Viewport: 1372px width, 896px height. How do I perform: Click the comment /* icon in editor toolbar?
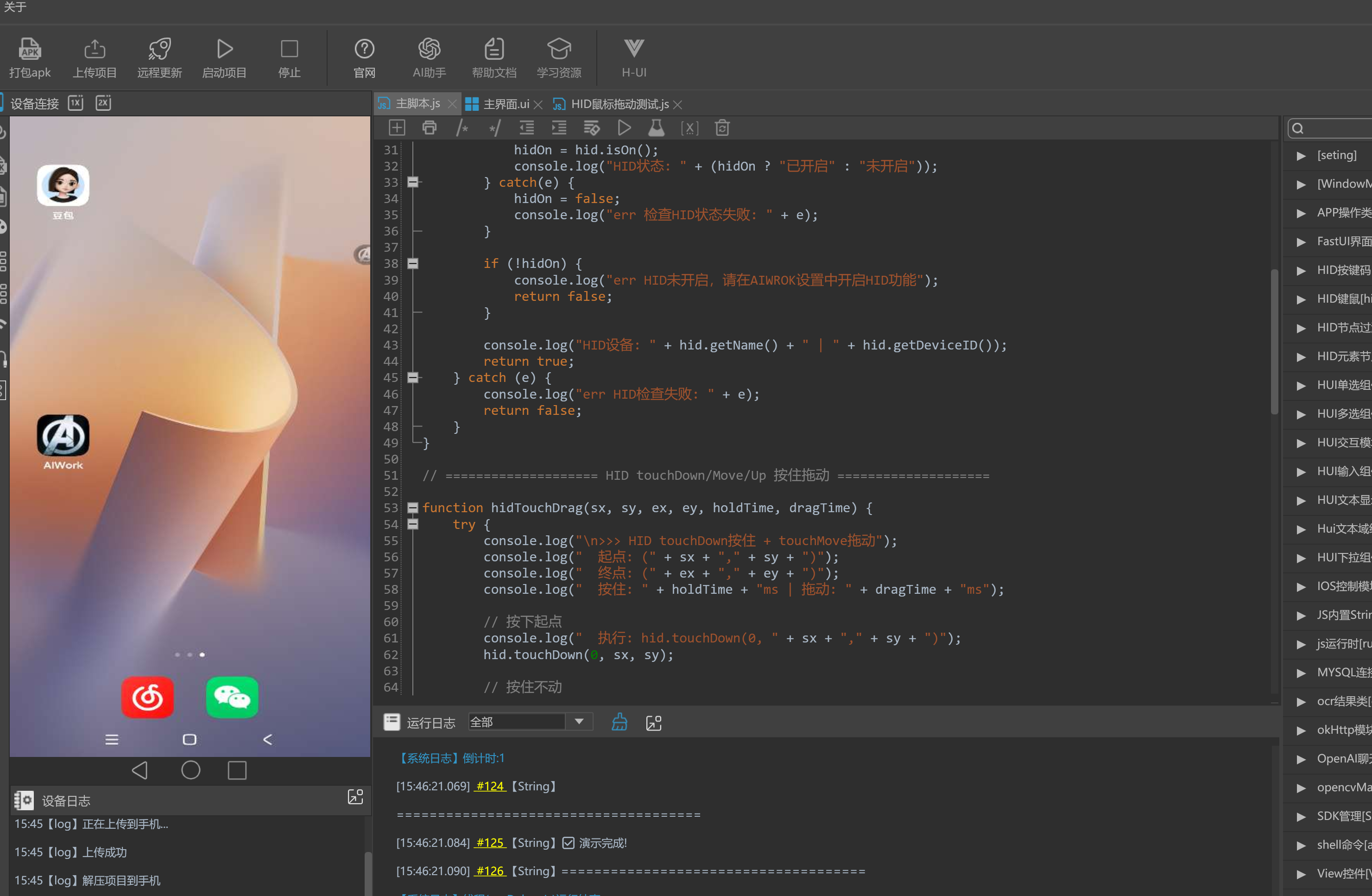click(x=462, y=127)
